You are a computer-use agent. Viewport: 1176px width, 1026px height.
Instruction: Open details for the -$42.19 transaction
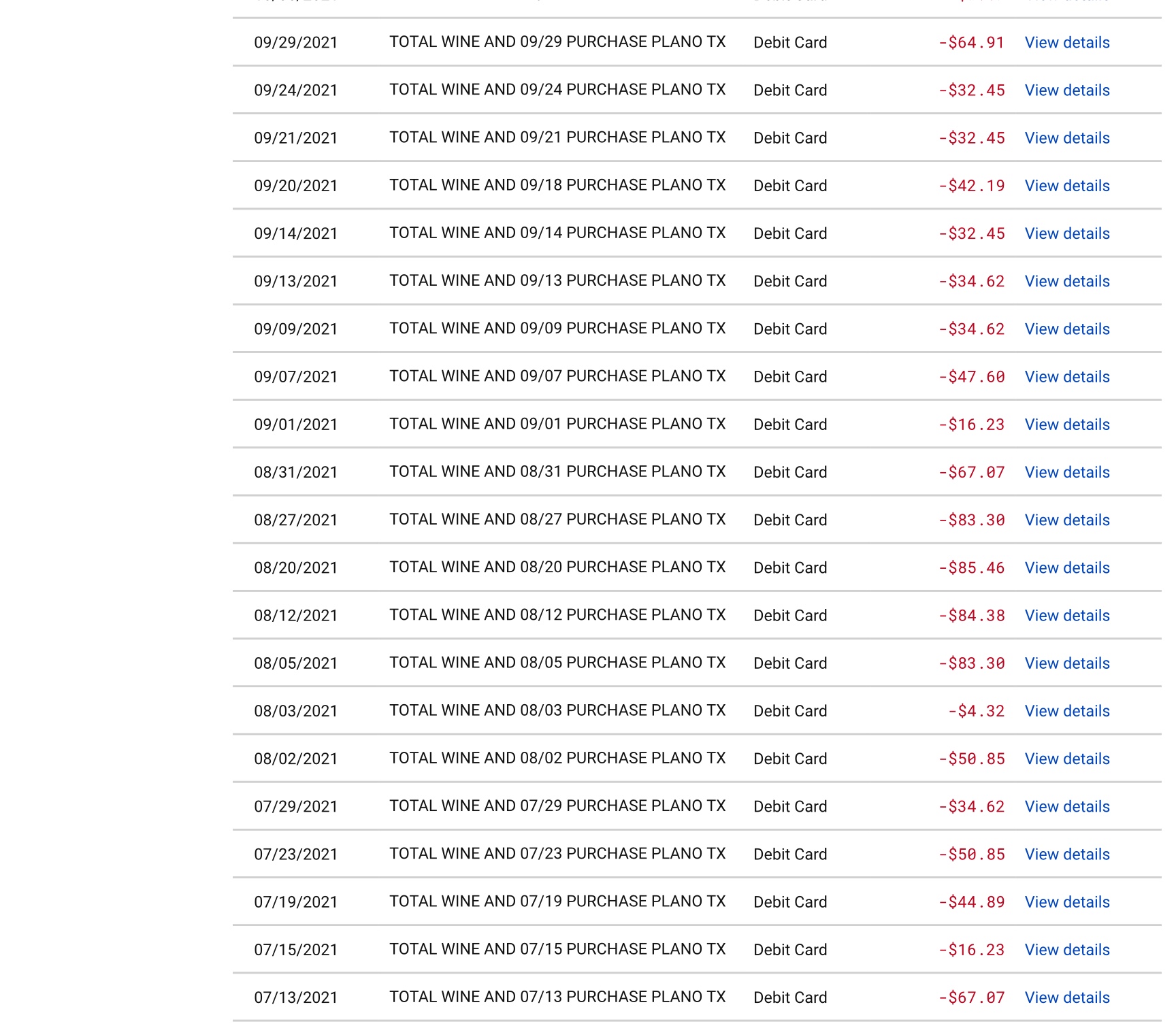pyautogui.click(x=1066, y=186)
